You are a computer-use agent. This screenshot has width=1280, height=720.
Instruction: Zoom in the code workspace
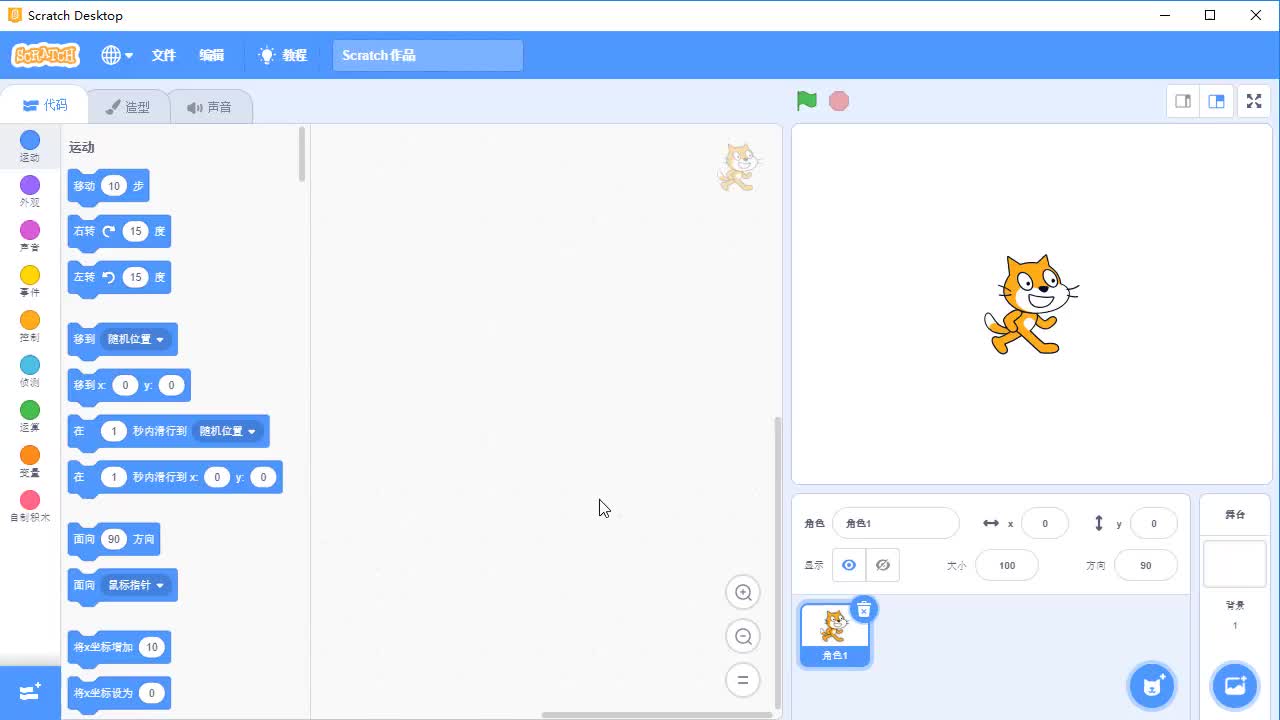[x=743, y=592]
